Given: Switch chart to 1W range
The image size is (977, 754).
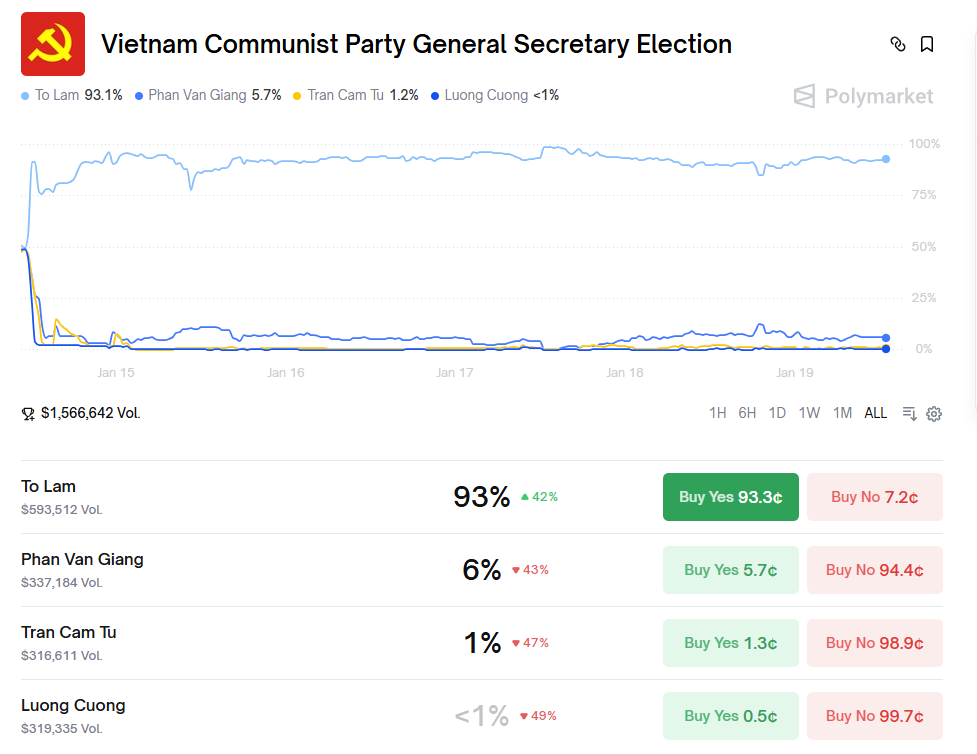Looking at the screenshot, I should click(x=809, y=413).
